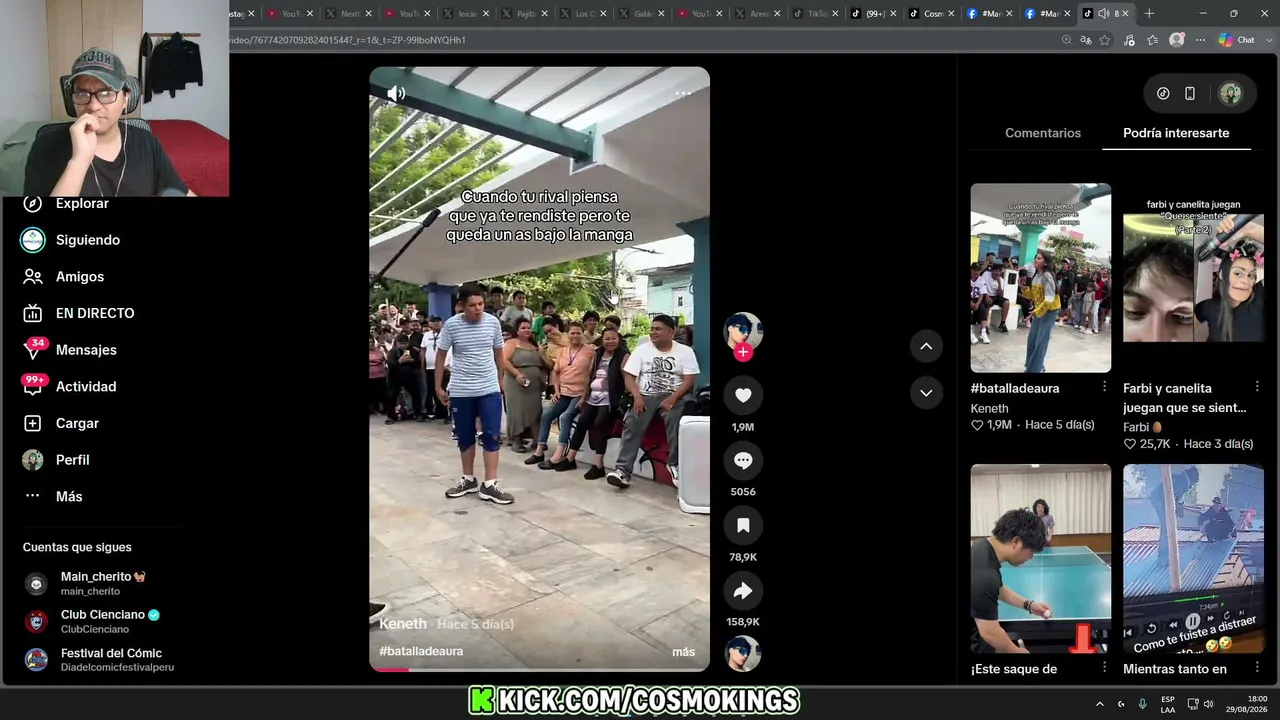The image size is (1280, 720).
Task: Open a new browser tab
Action: pos(1149,14)
